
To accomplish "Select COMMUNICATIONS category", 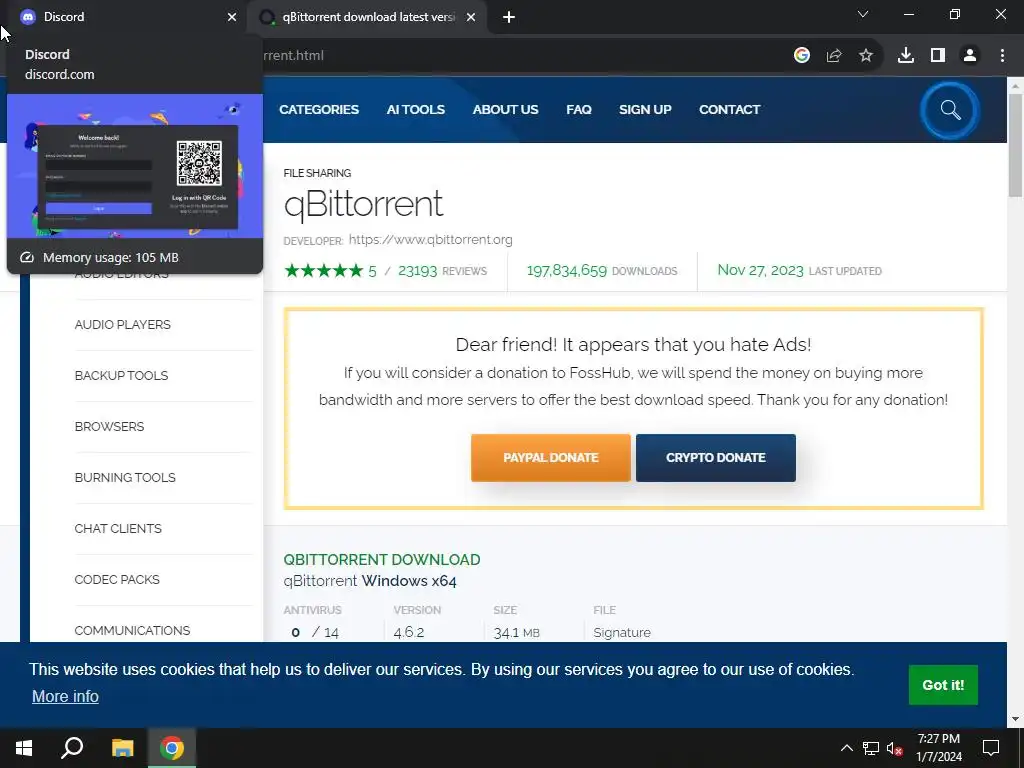I will [x=133, y=630].
